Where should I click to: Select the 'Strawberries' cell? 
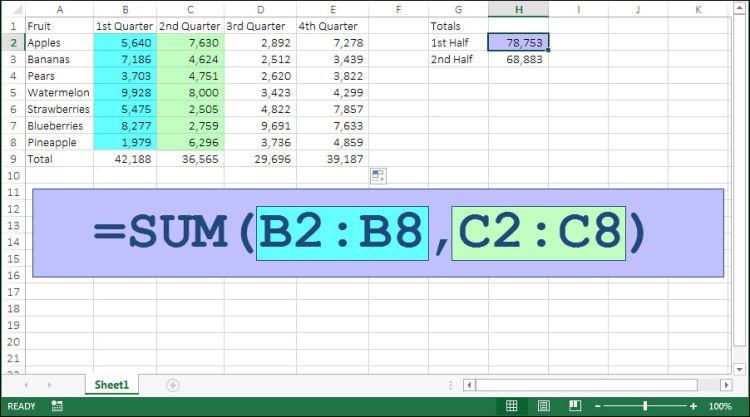60,109
